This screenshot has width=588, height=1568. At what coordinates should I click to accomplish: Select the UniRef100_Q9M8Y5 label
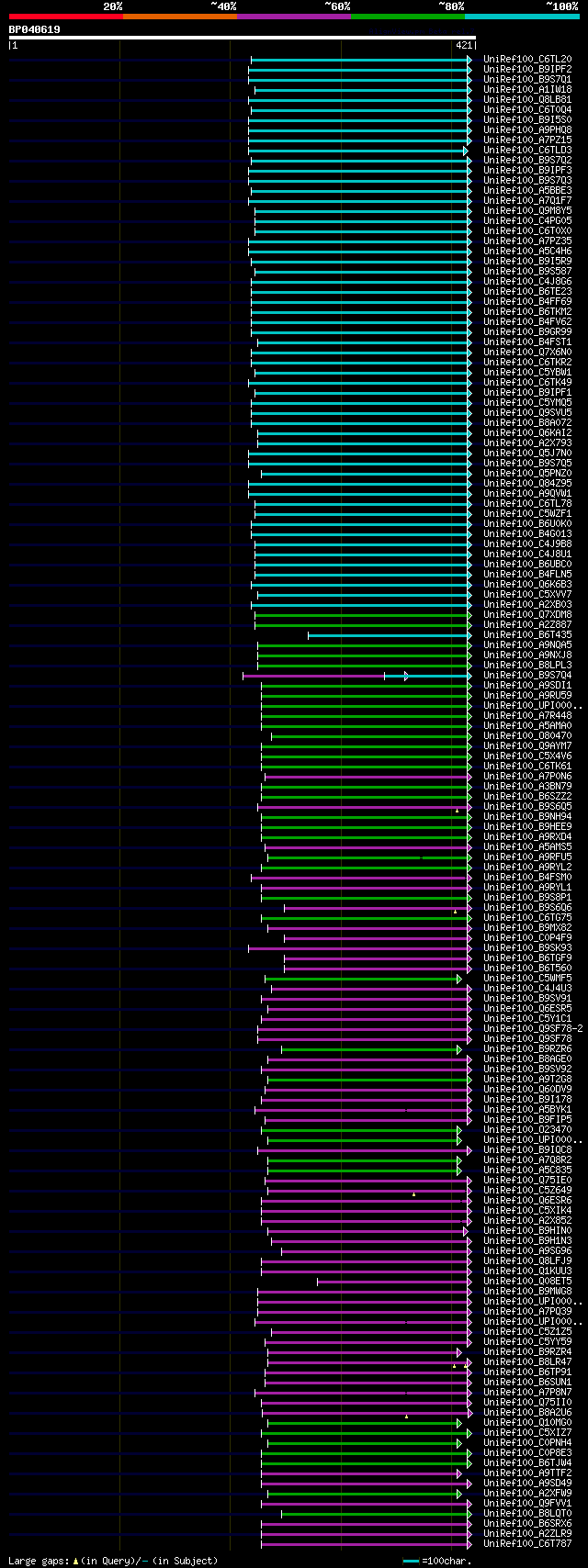click(527, 211)
